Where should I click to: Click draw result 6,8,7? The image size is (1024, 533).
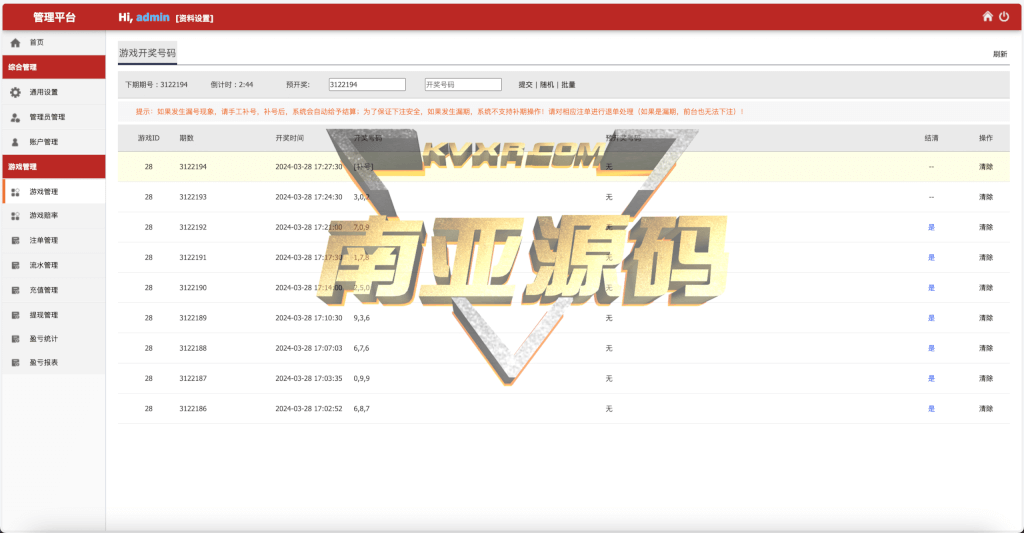[362, 409]
